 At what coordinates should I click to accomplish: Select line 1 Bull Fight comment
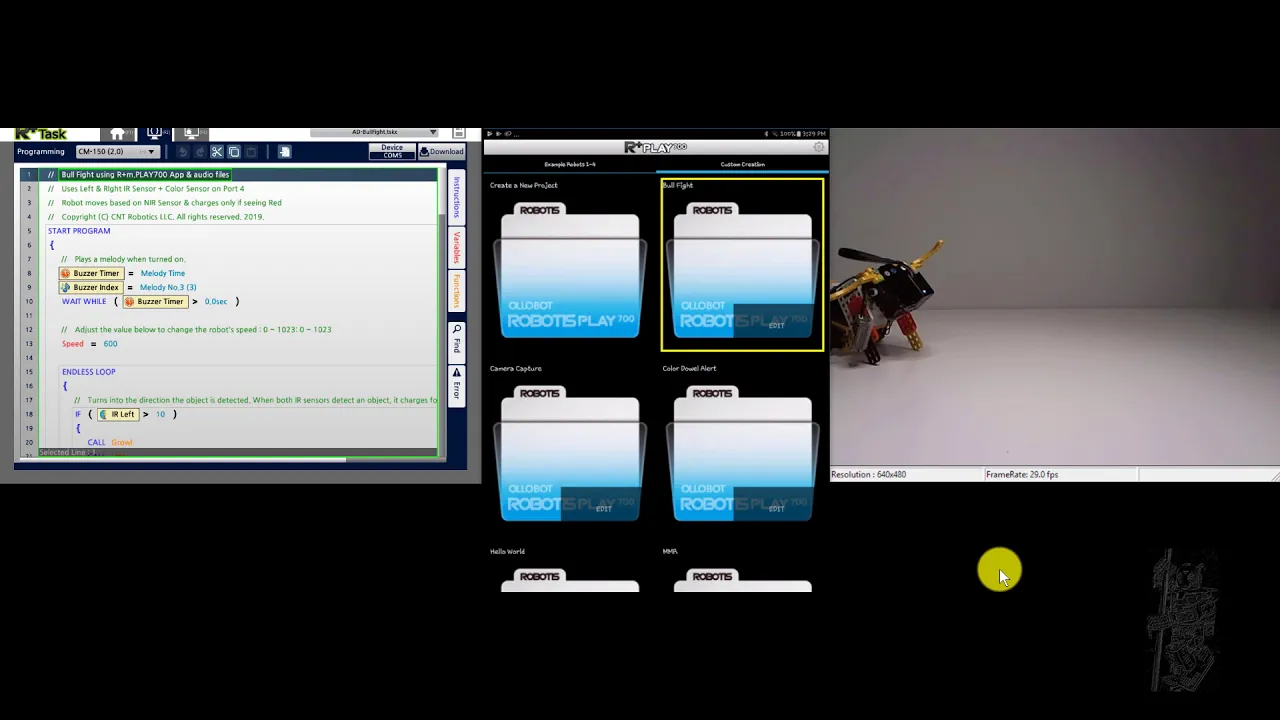pos(145,174)
